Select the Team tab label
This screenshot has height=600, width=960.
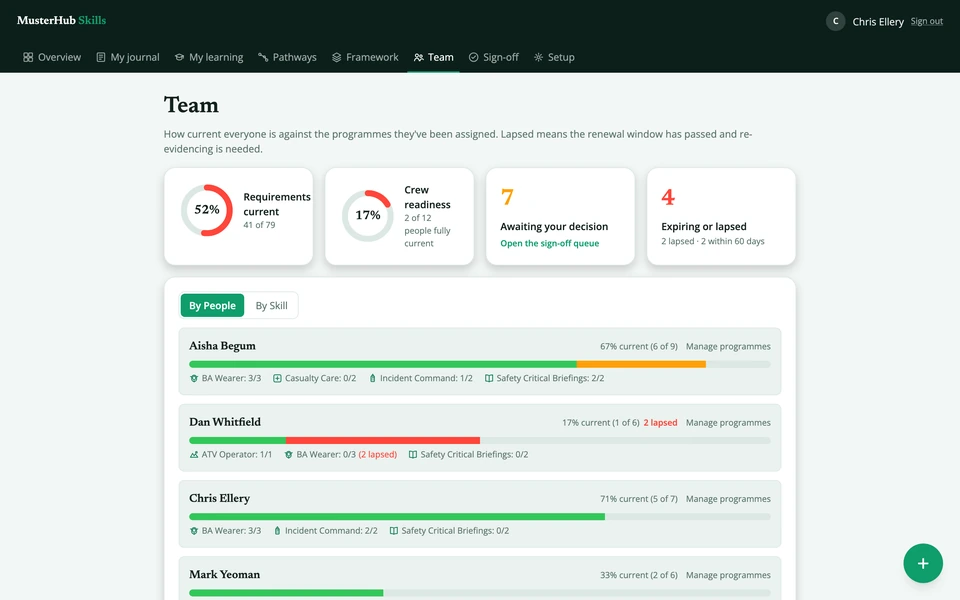[441, 57]
